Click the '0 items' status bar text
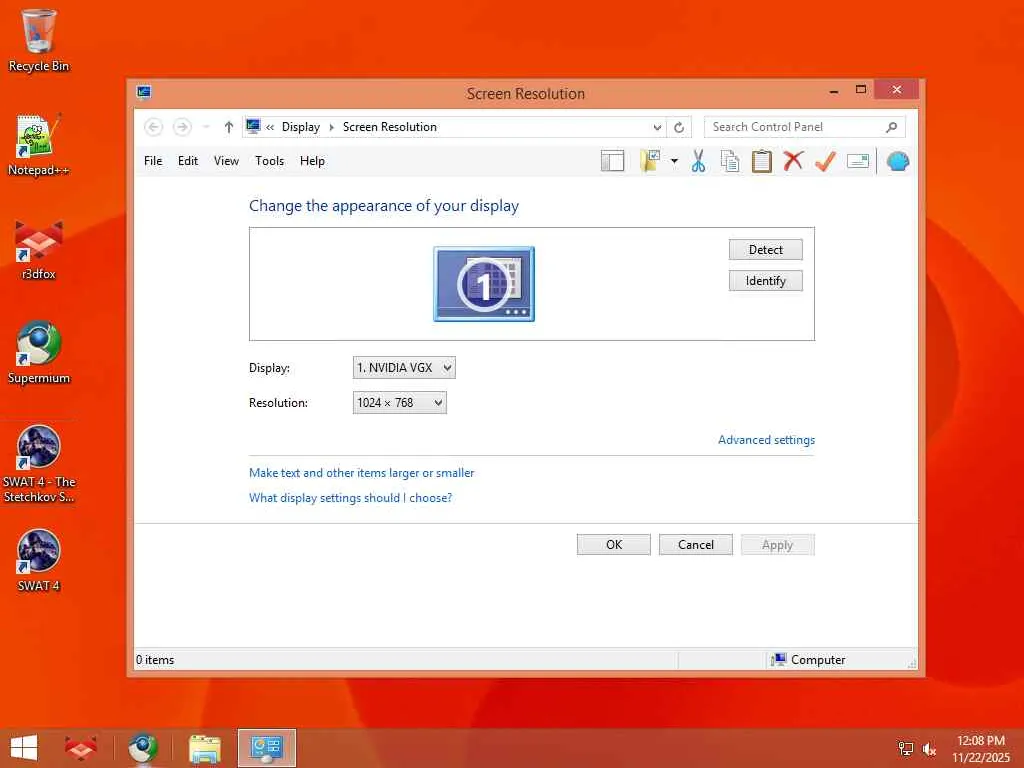1024x768 pixels. click(155, 660)
